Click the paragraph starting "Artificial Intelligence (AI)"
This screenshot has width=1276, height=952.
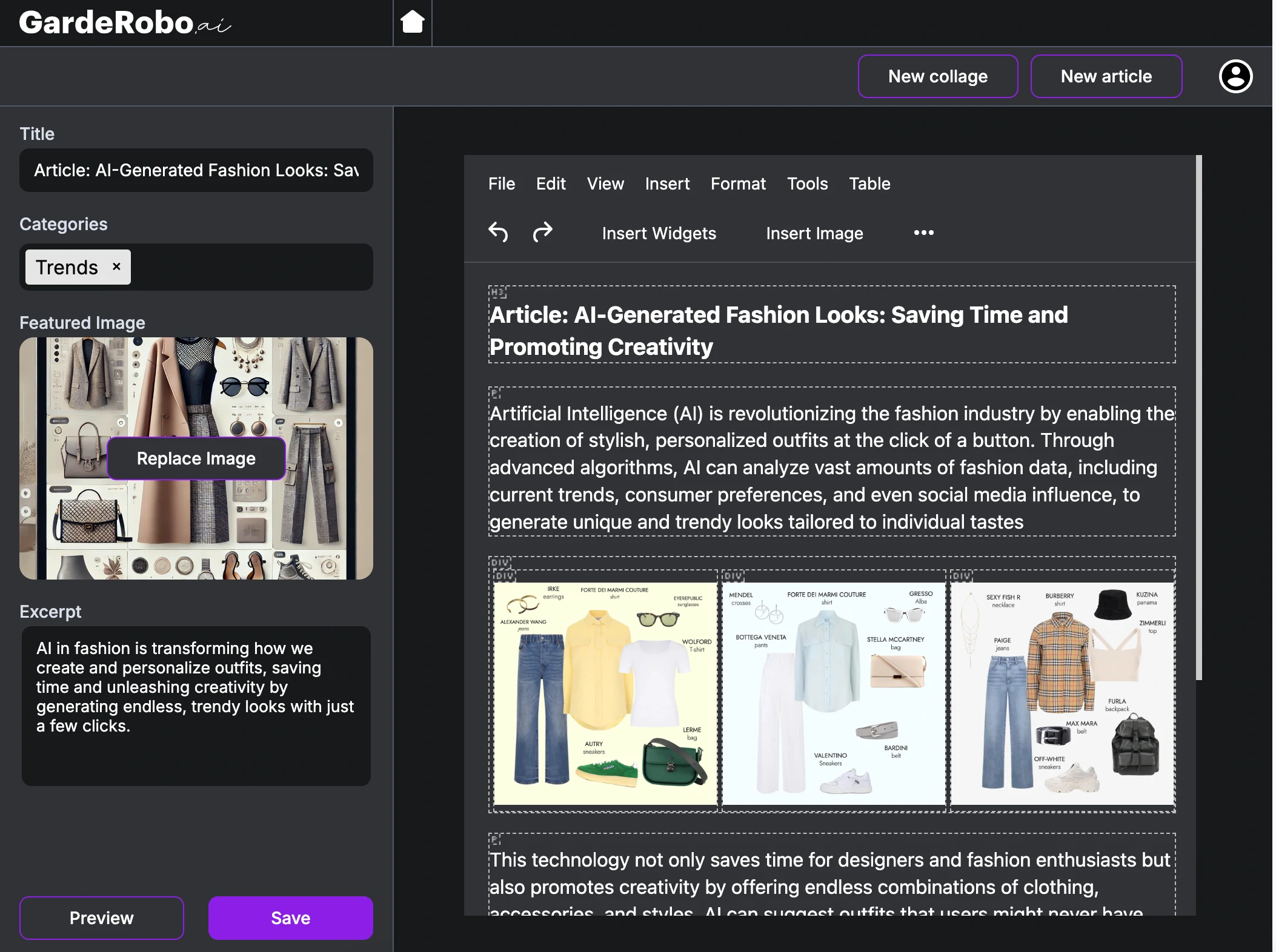click(x=832, y=468)
